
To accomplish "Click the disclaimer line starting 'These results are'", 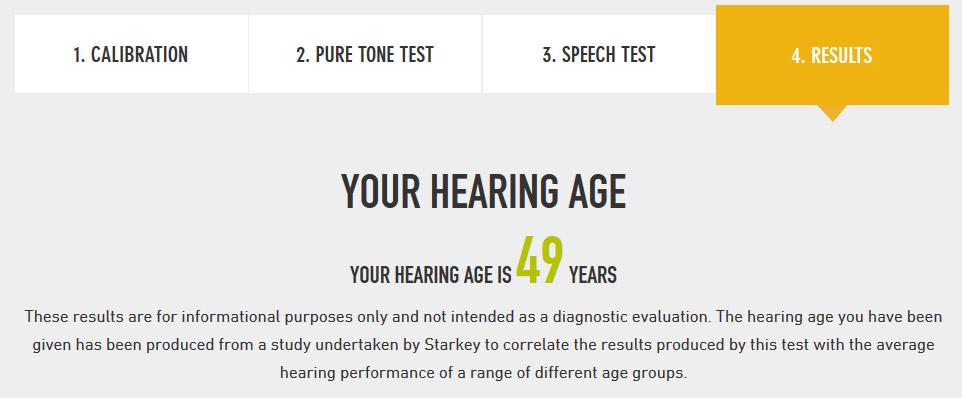I will [483, 317].
